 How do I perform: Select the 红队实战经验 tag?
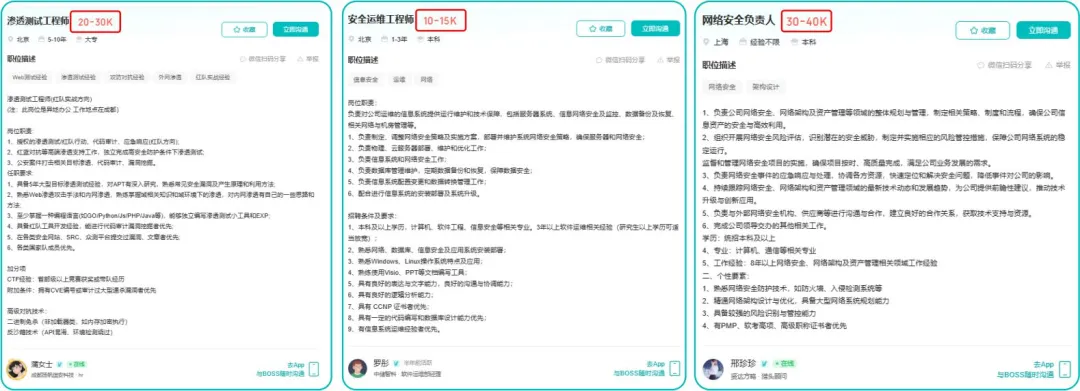coord(212,78)
